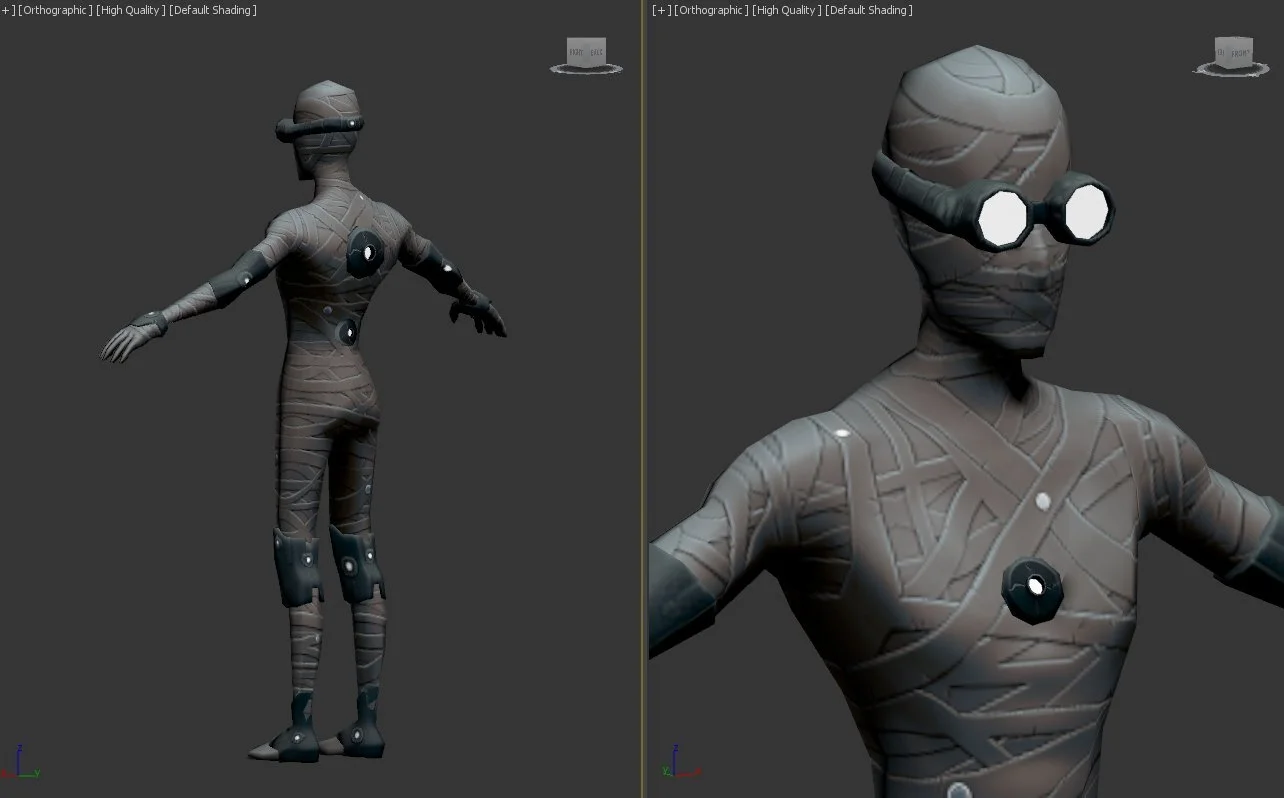Open the High Quality menu in the close-up viewport

[x=787, y=10]
